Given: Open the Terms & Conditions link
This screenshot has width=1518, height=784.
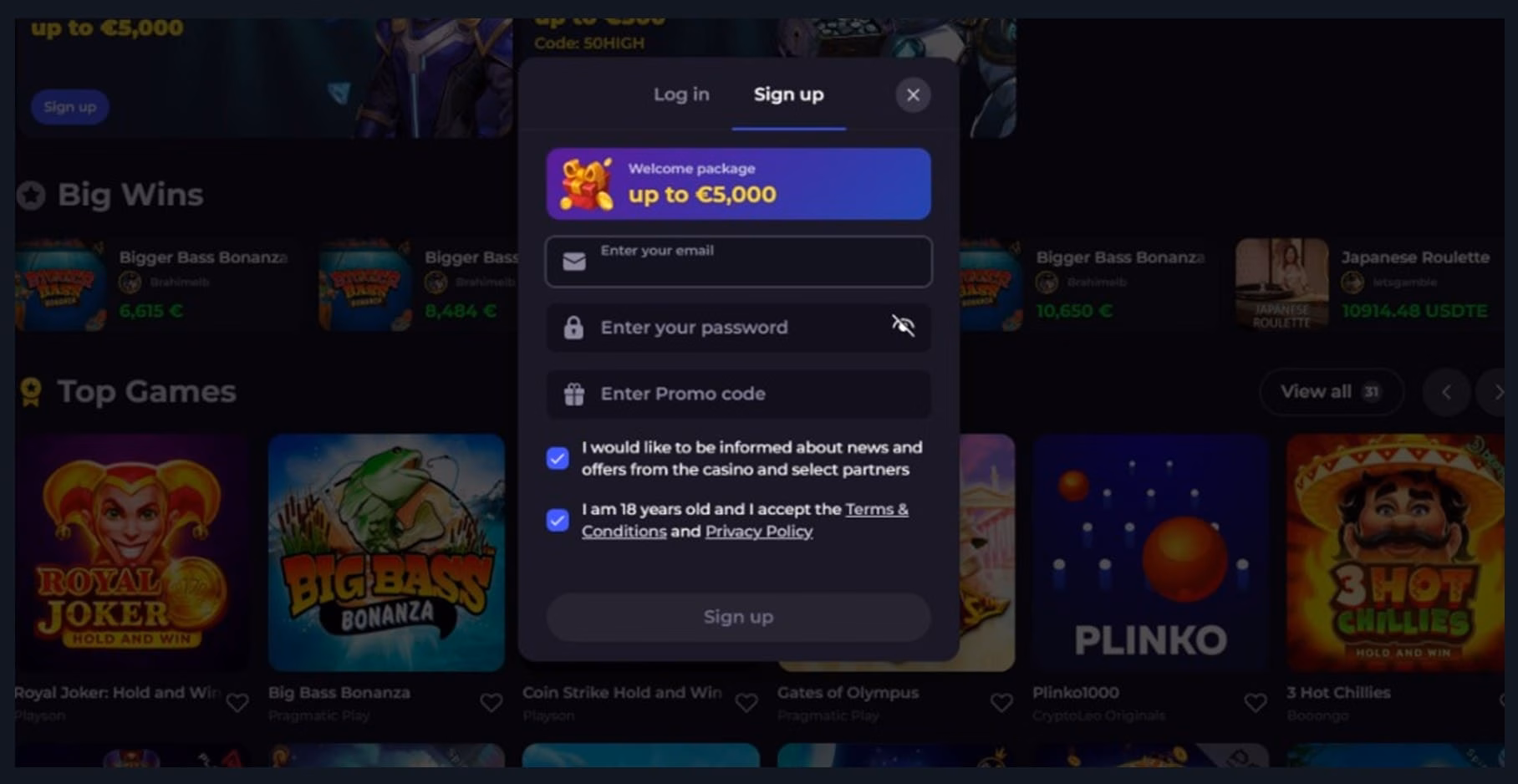Looking at the screenshot, I should (x=745, y=520).
